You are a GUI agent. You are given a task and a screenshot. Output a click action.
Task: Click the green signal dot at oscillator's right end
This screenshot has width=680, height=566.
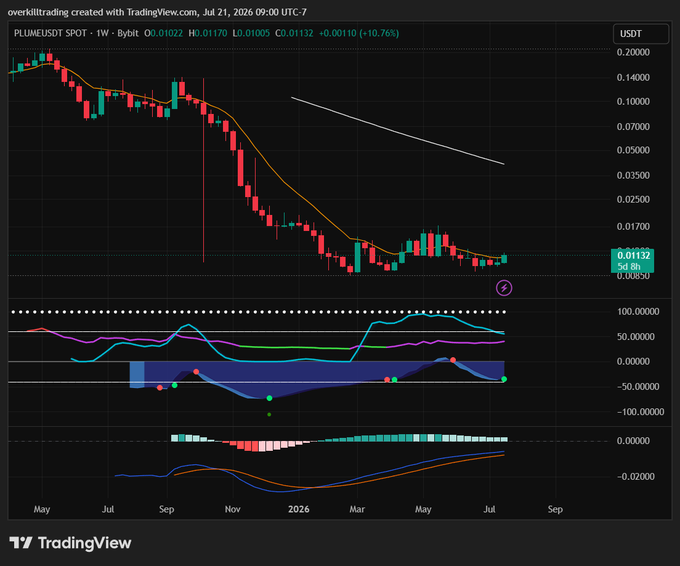point(504,379)
